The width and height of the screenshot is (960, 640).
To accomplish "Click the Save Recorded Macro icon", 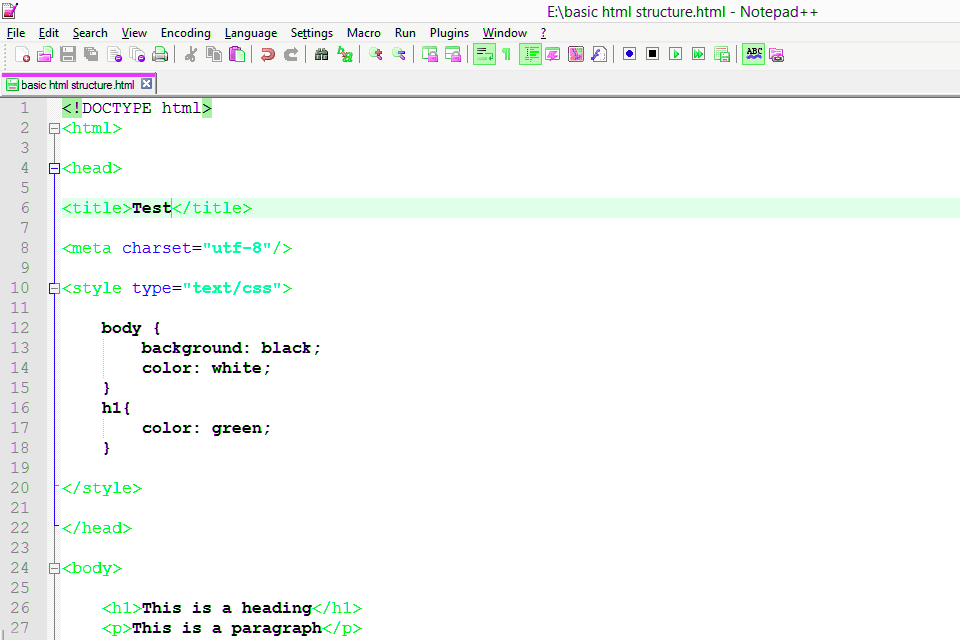I will coord(722,55).
